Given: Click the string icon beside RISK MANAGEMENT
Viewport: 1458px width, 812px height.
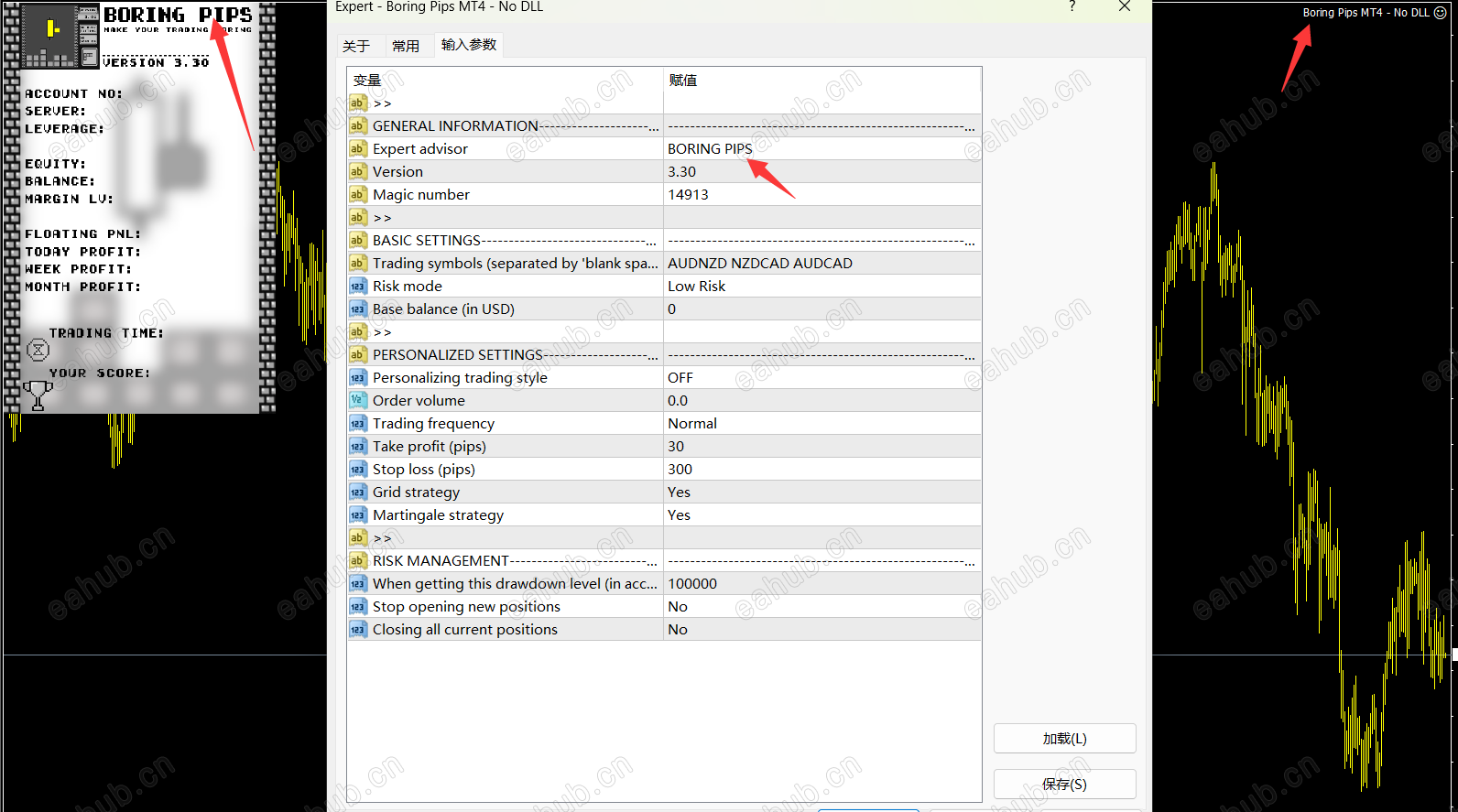Looking at the screenshot, I should (358, 561).
